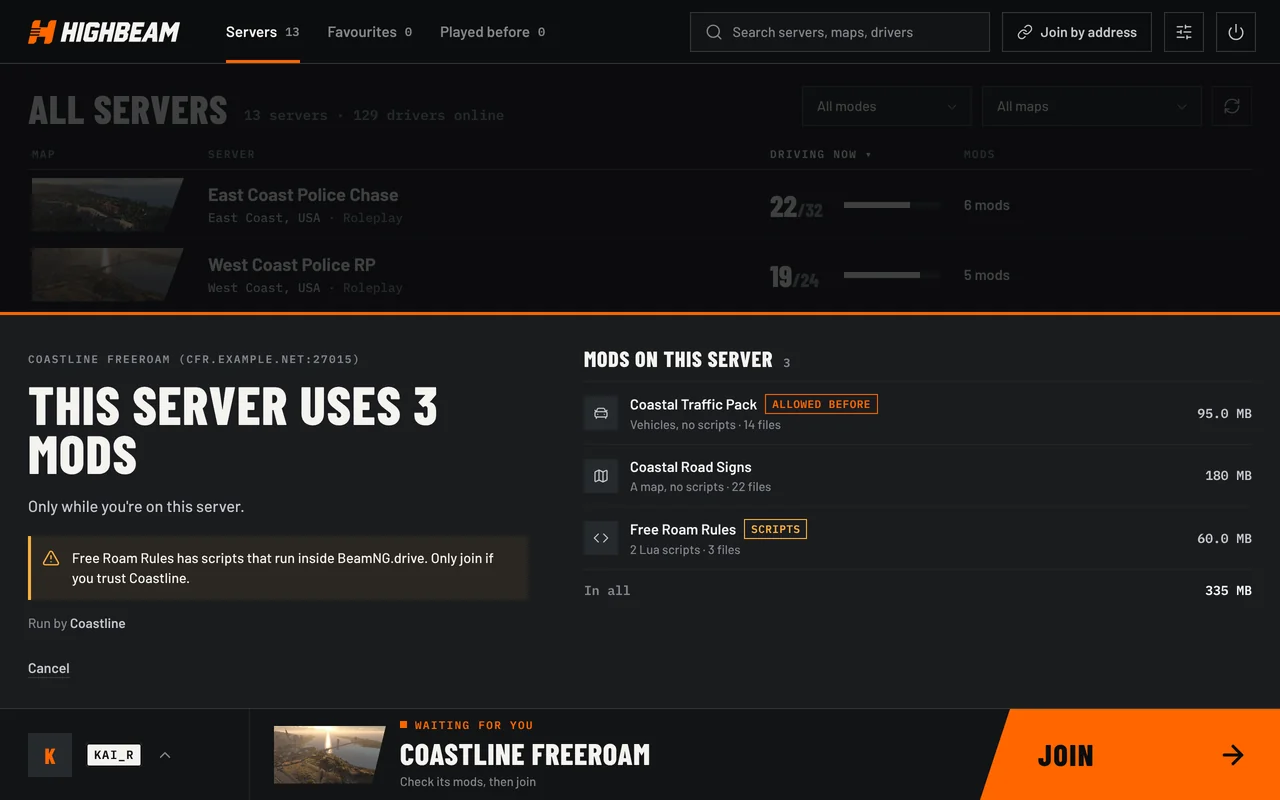
Task: Click the SCRIPTS badge
Action: (775, 529)
